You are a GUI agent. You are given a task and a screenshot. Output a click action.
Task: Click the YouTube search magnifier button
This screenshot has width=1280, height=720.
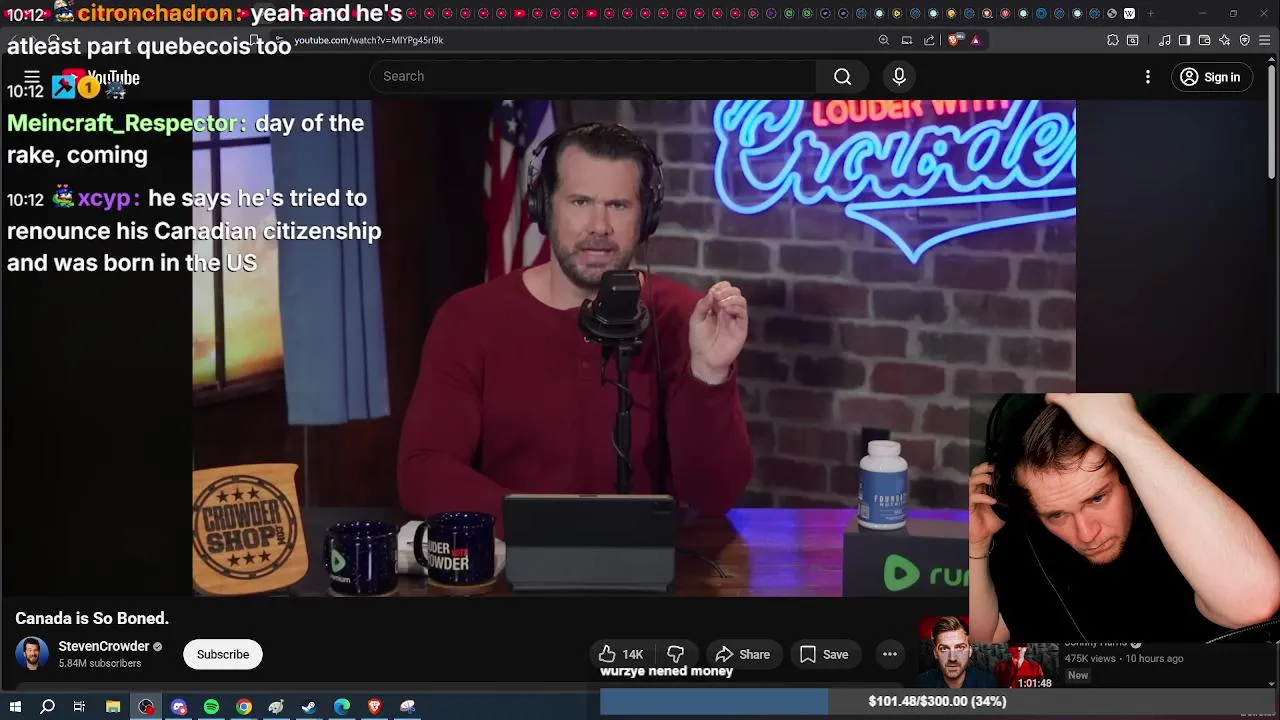click(843, 77)
